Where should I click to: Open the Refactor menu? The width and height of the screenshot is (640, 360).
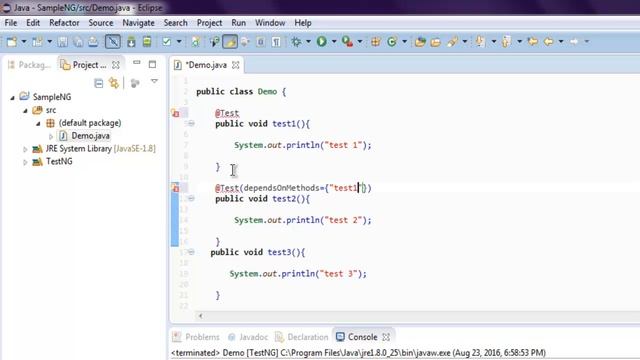tap(64, 23)
